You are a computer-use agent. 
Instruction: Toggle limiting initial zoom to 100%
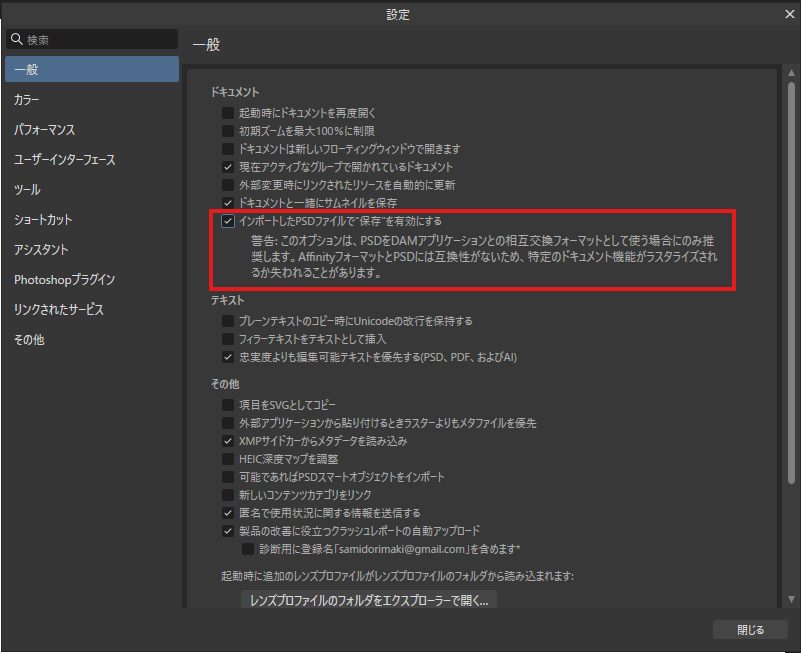(x=228, y=129)
